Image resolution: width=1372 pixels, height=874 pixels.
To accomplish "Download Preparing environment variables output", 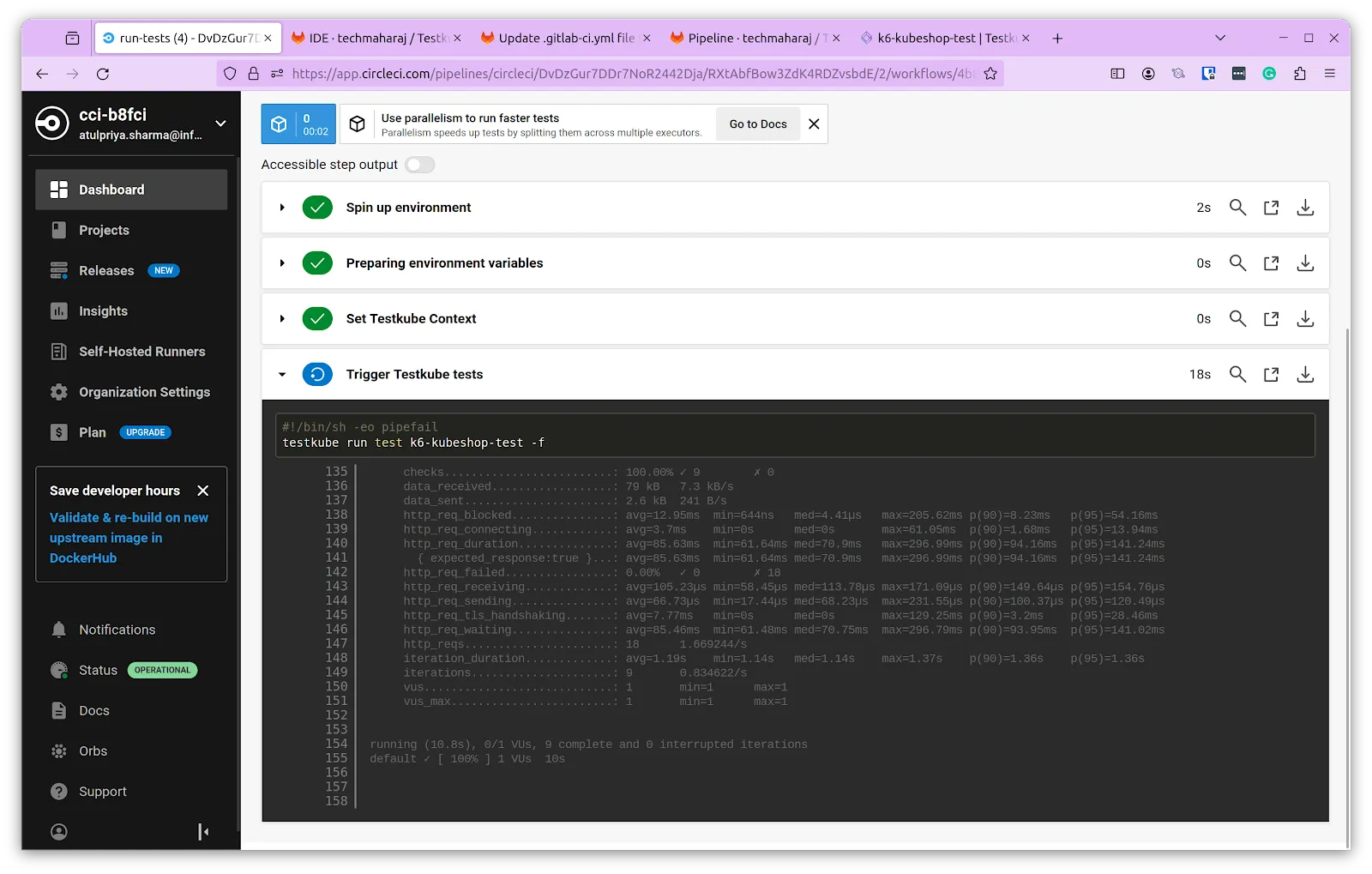I will point(1305,263).
